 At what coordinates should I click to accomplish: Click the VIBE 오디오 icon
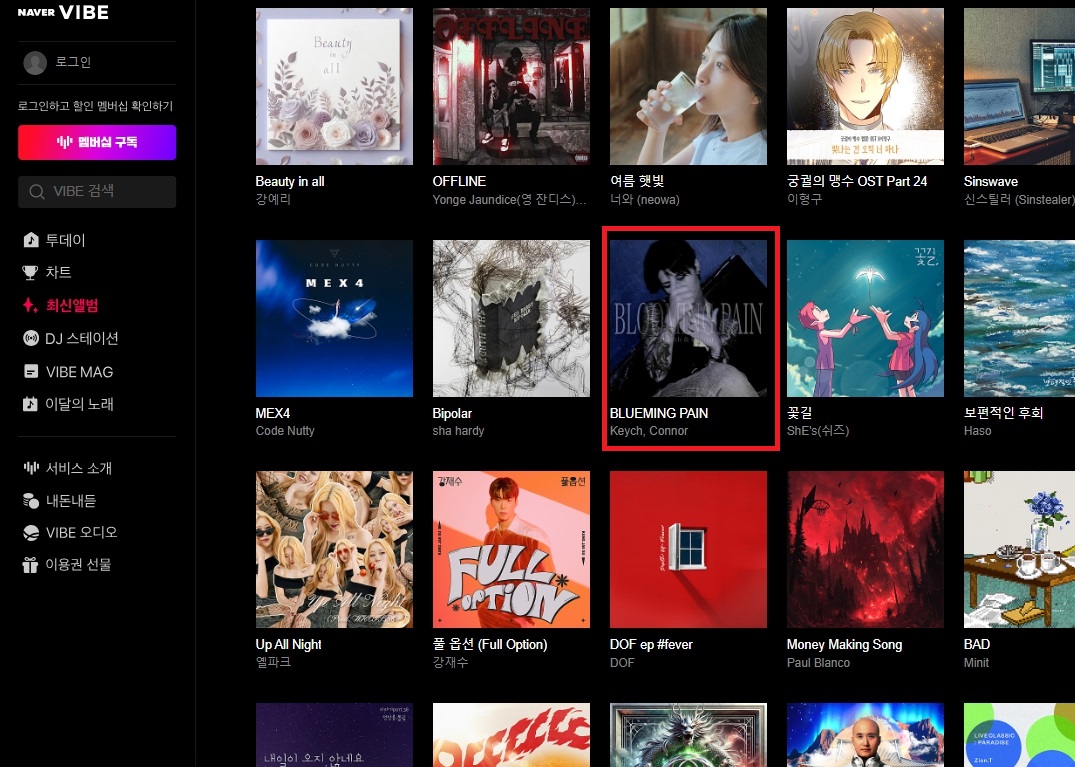point(31,533)
